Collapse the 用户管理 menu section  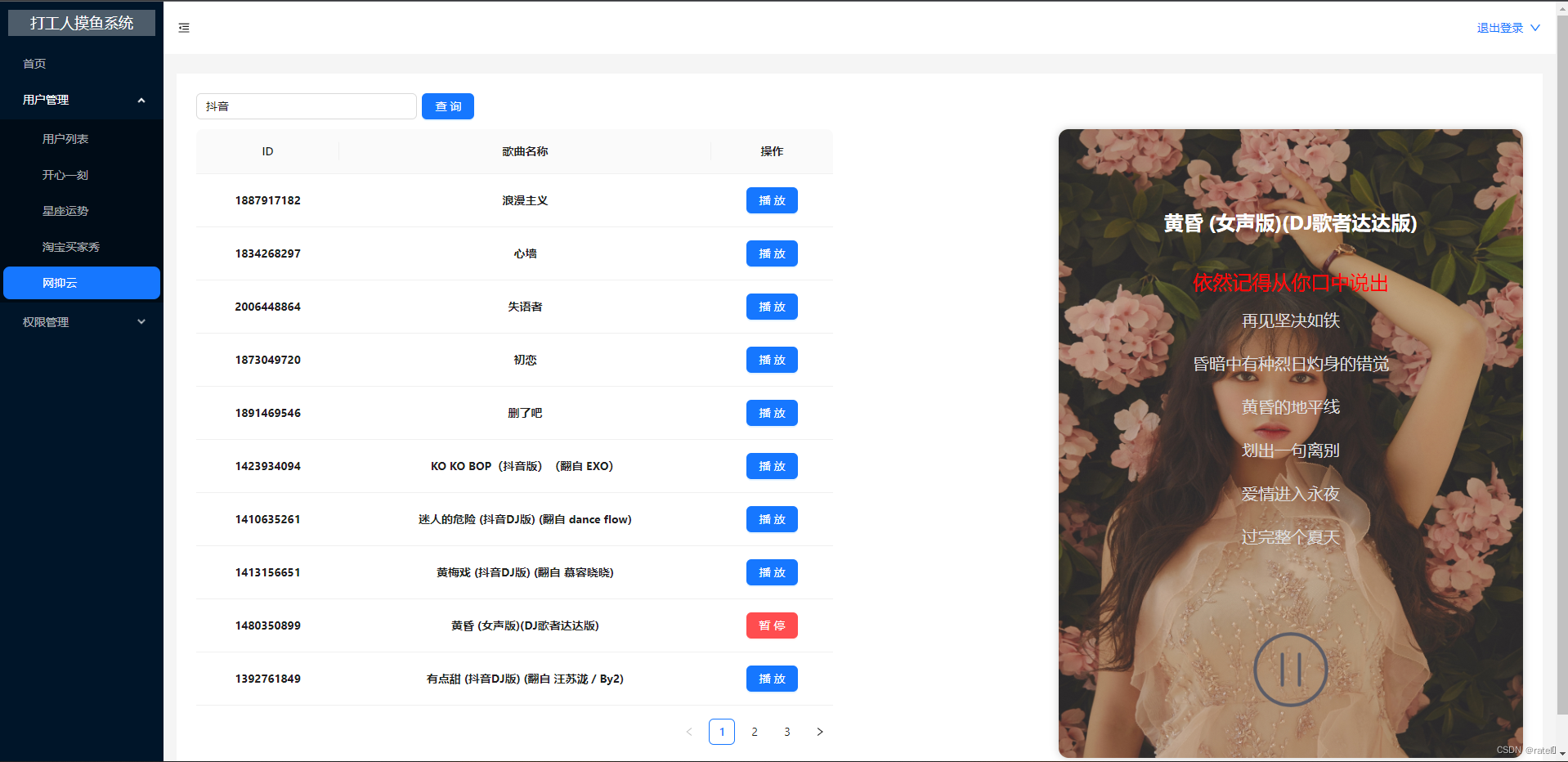pos(82,99)
